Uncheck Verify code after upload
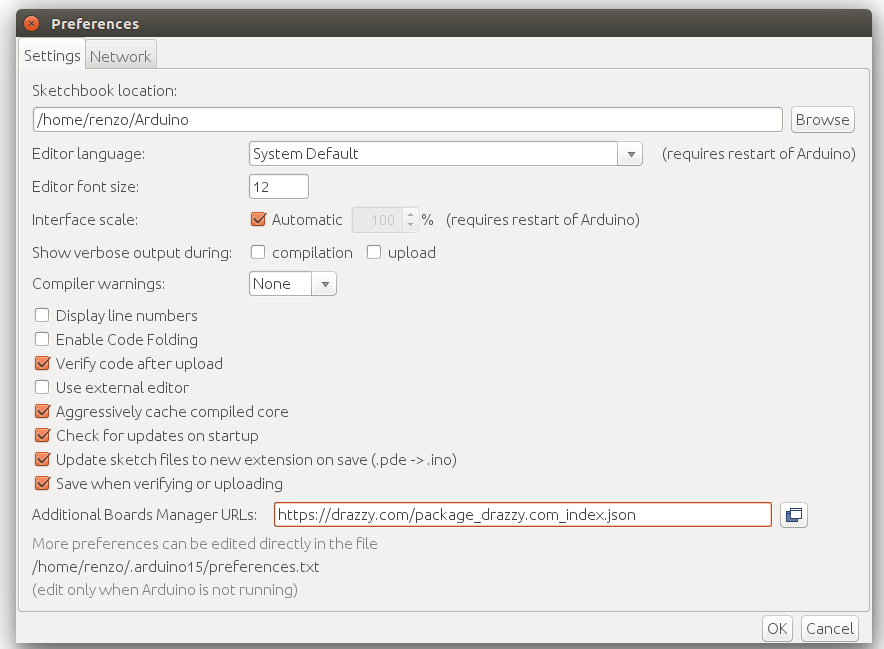884x649 pixels. [x=42, y=363]
